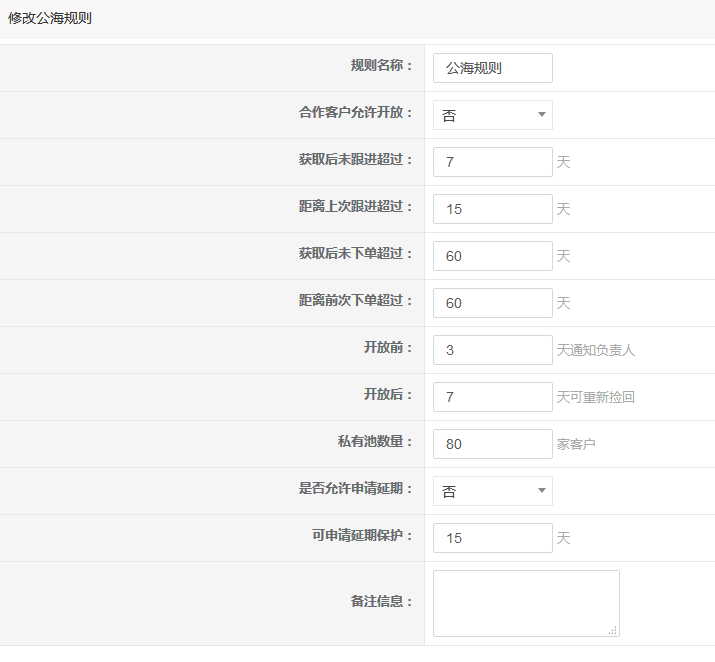715x662 pixels.
Task: Click the 规则名称 text field
Action: 492,68
